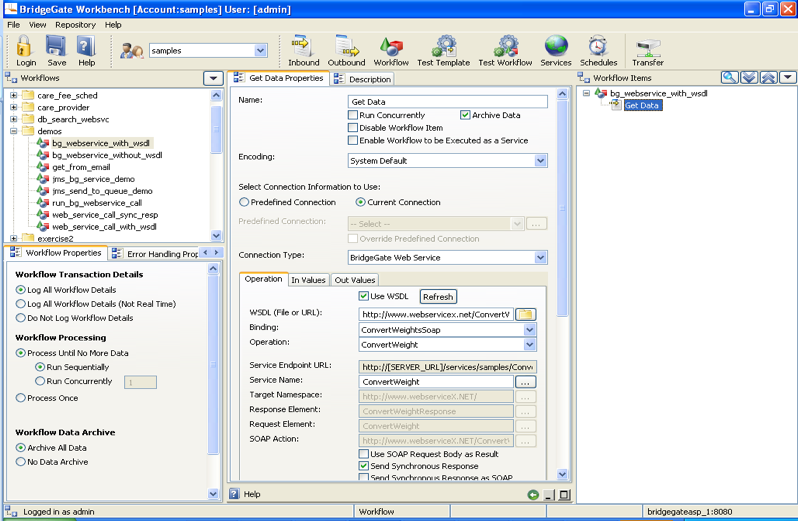Select Predefined Connection radio button

244,202
